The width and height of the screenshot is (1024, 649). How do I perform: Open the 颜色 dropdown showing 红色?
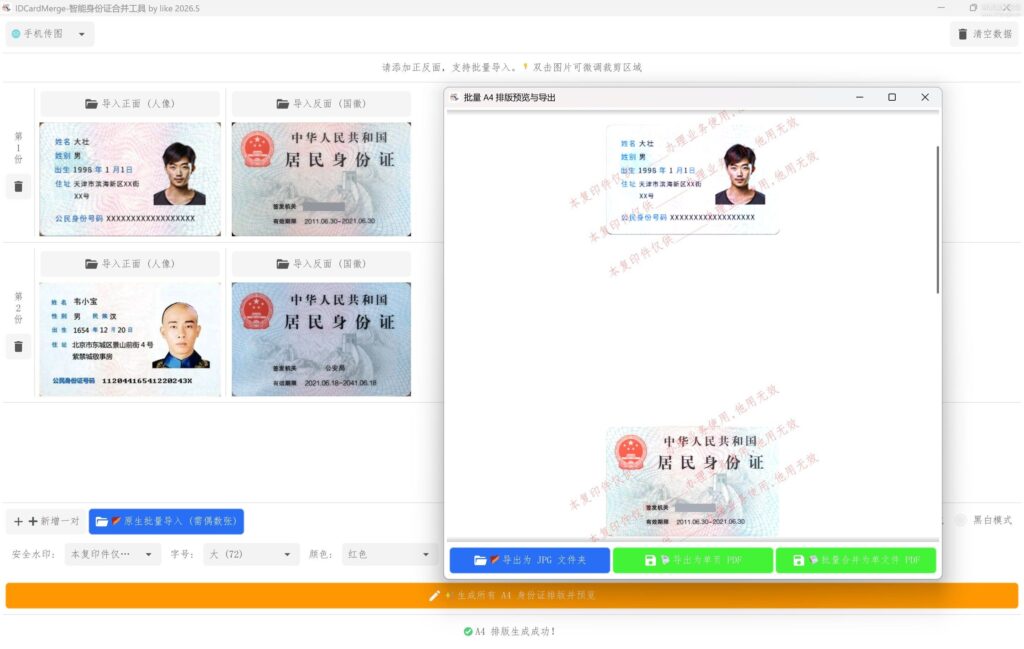(389, 554)
